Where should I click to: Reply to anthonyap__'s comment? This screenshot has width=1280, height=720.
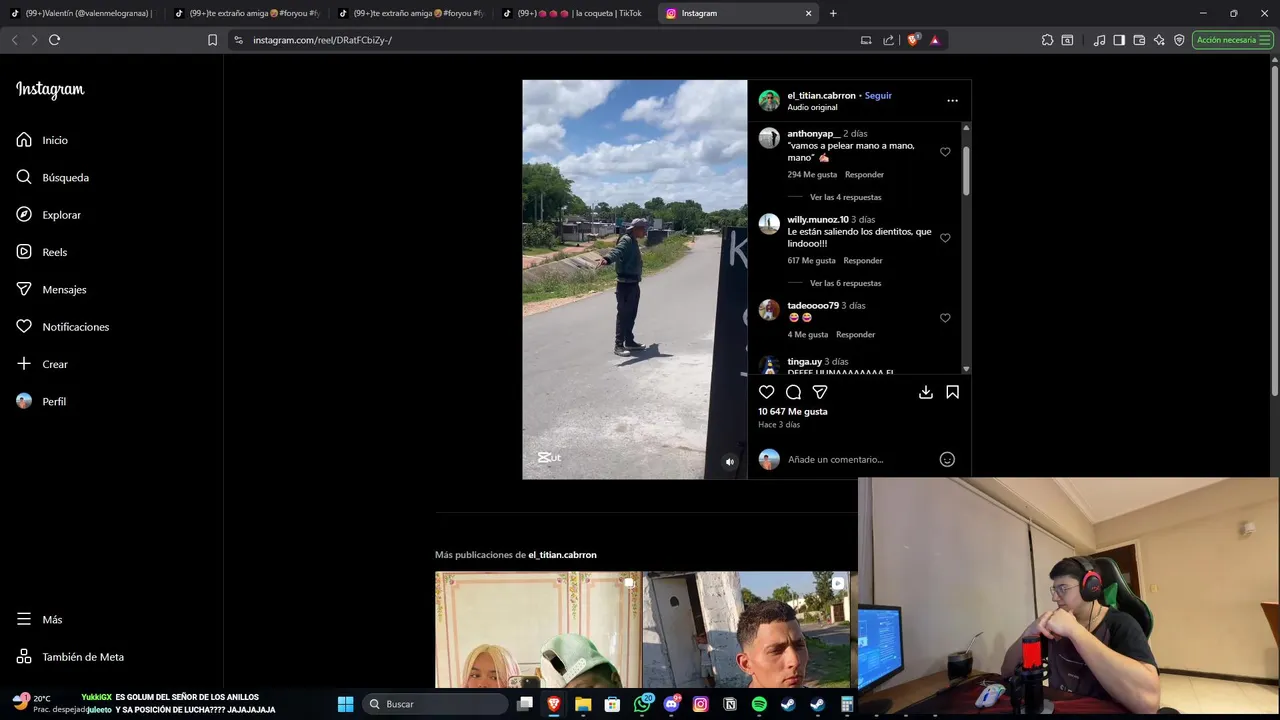tap(864, 175)
